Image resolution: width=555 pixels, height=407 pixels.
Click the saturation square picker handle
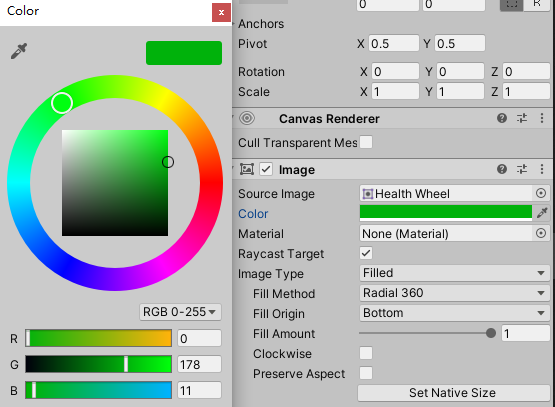168,162
